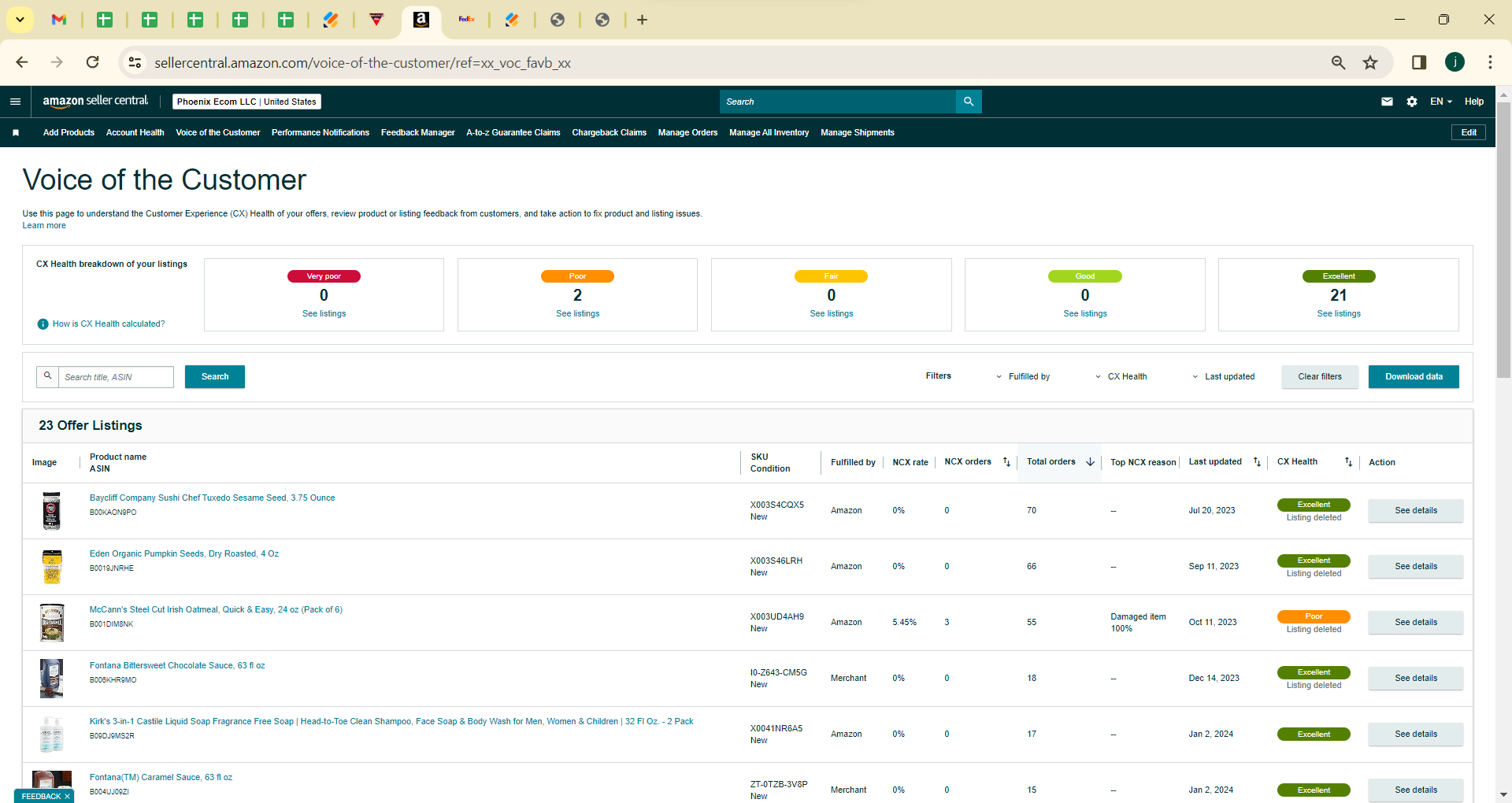Click the info icon beside CX Health calculated
The height and width of the screenshot is (803, 1512).
43,324
